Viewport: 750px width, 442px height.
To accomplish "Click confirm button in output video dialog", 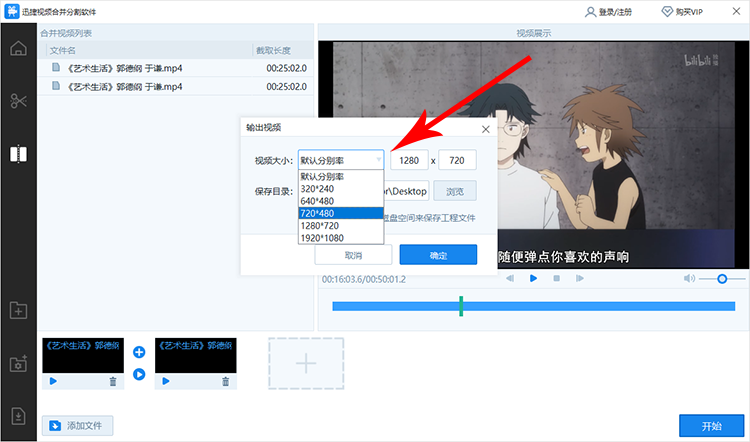I will click(438, 254).
